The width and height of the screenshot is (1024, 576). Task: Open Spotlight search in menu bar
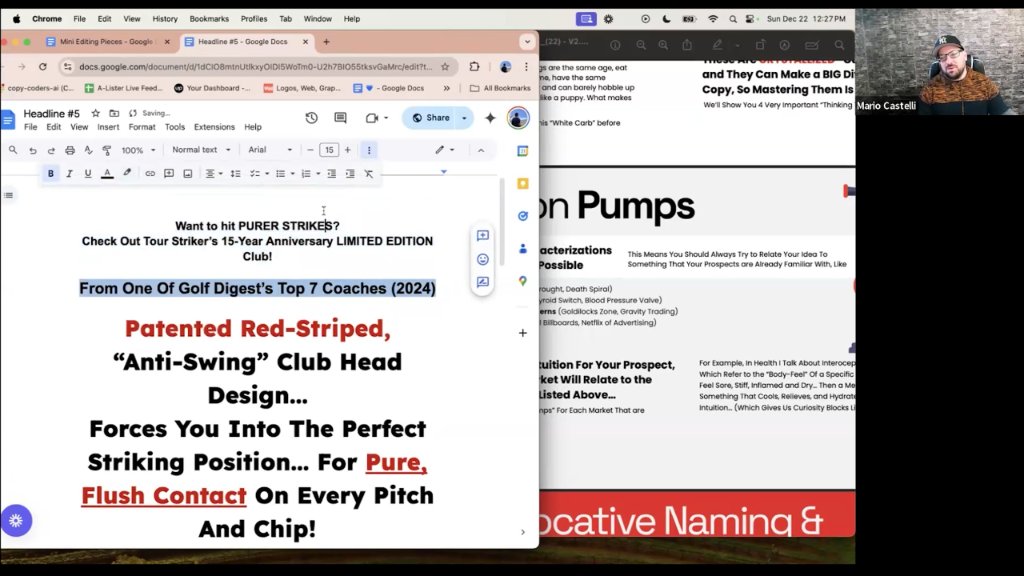coord(733,19)
